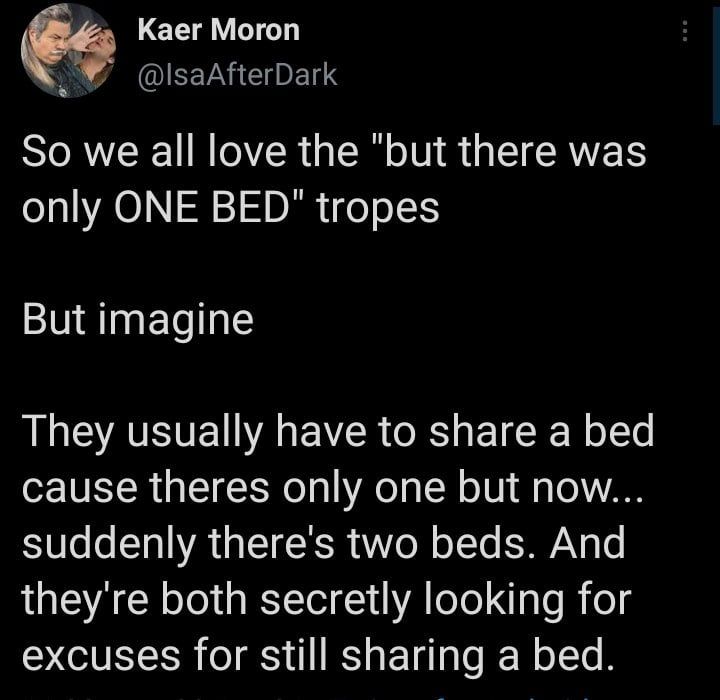Click the word "And" ending the third line
This screenshot has width=720, height=700.
(587, 543)
